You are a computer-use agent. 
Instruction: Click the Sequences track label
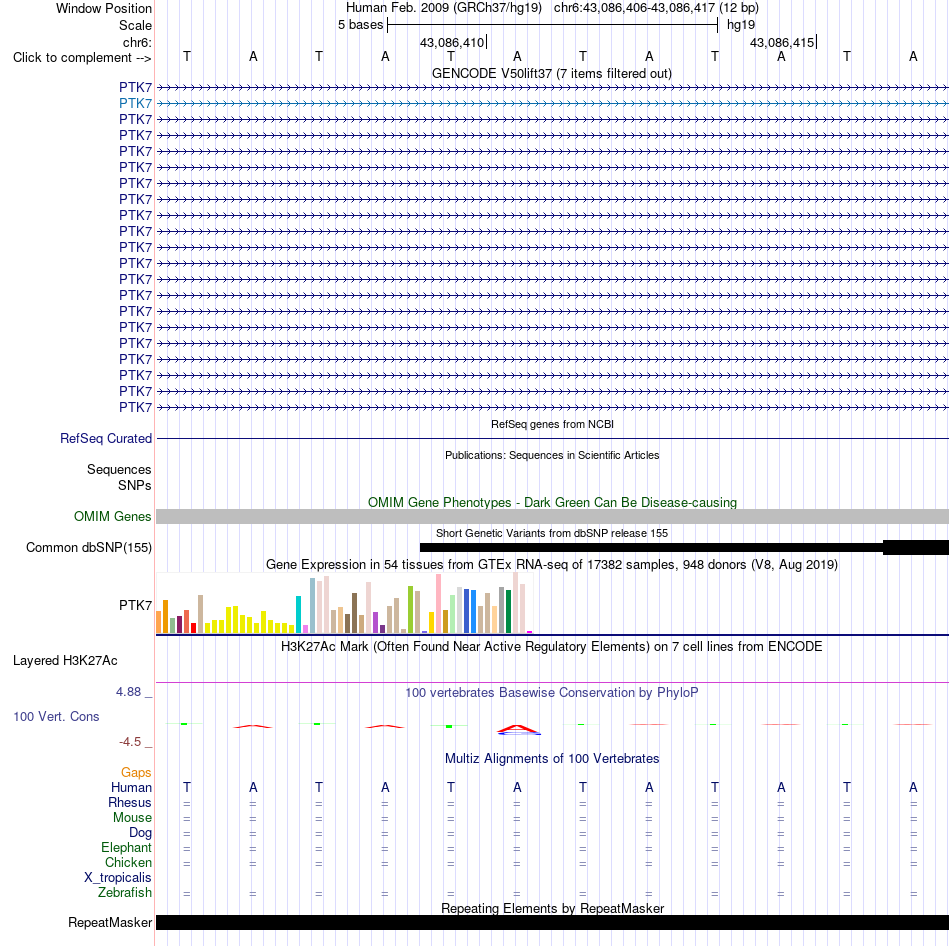[119, 469]
